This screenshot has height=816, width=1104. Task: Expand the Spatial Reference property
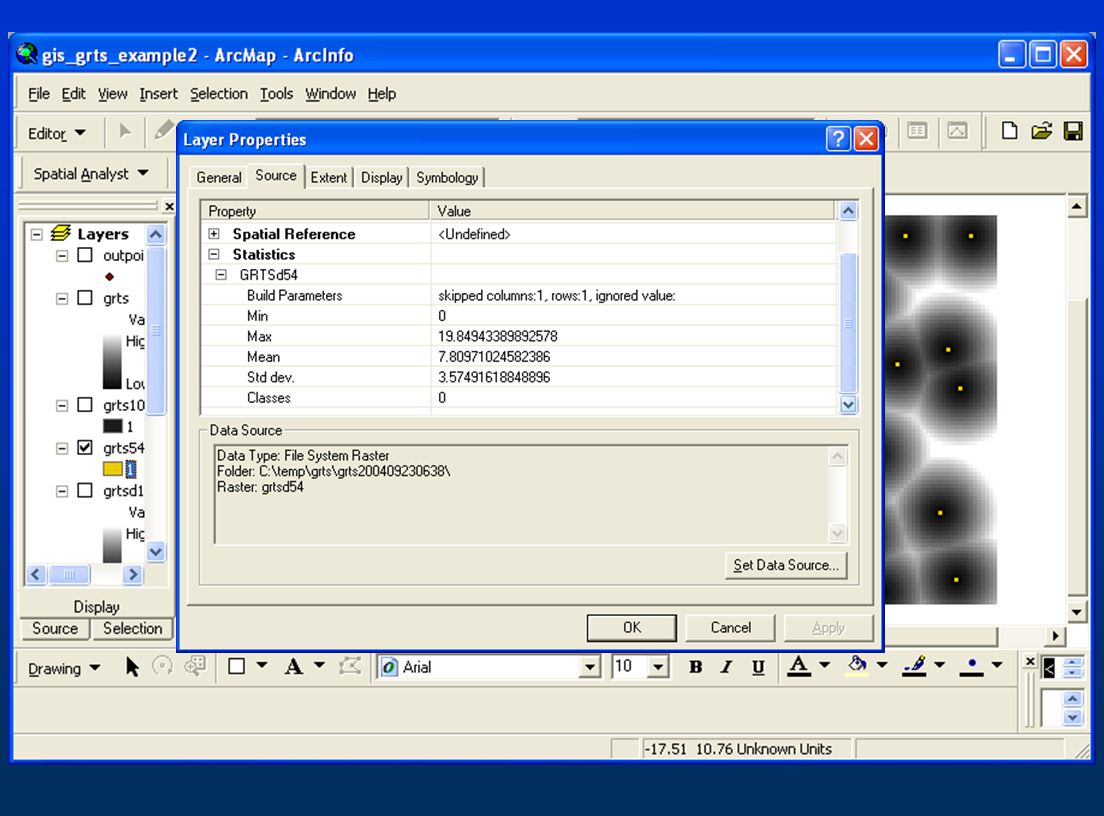(214, 234)
